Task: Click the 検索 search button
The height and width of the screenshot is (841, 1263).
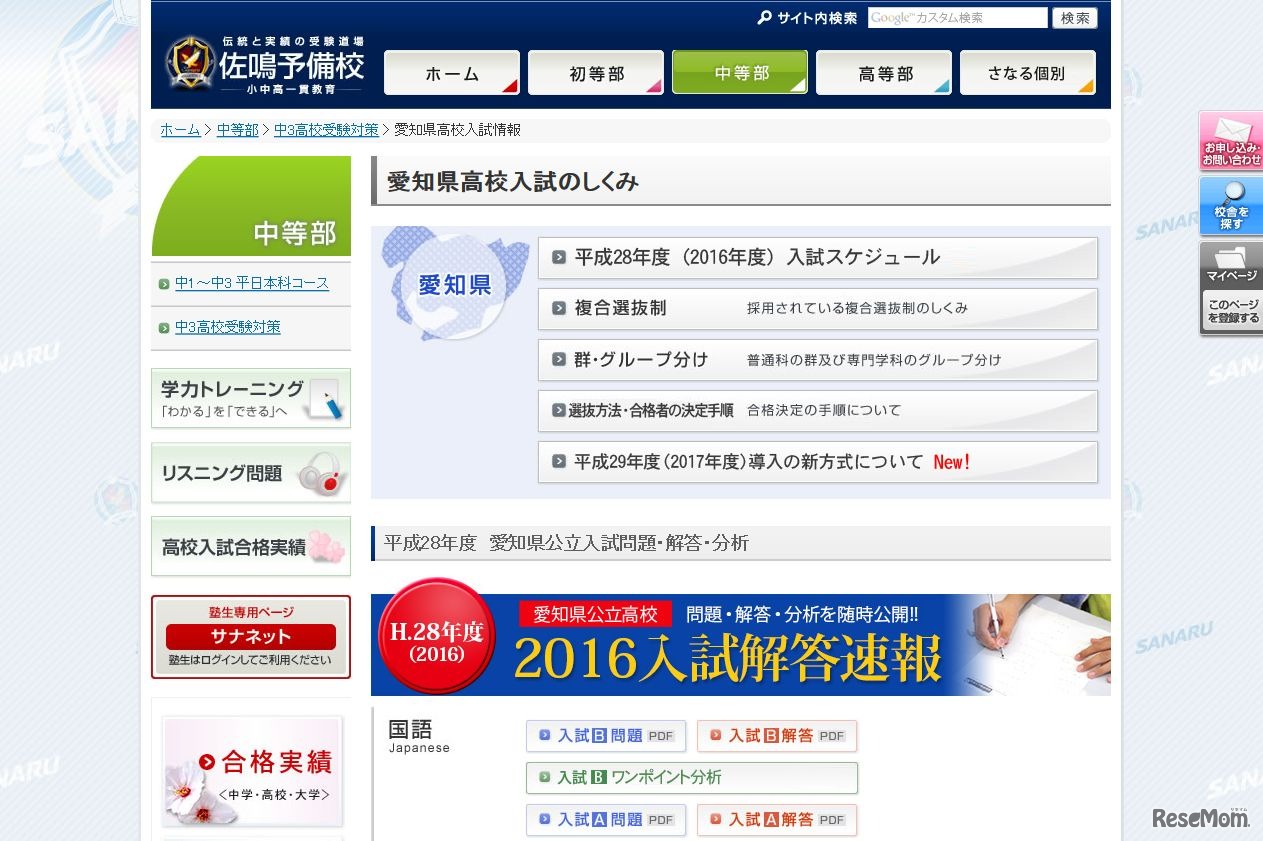Action: point(1074,18)
